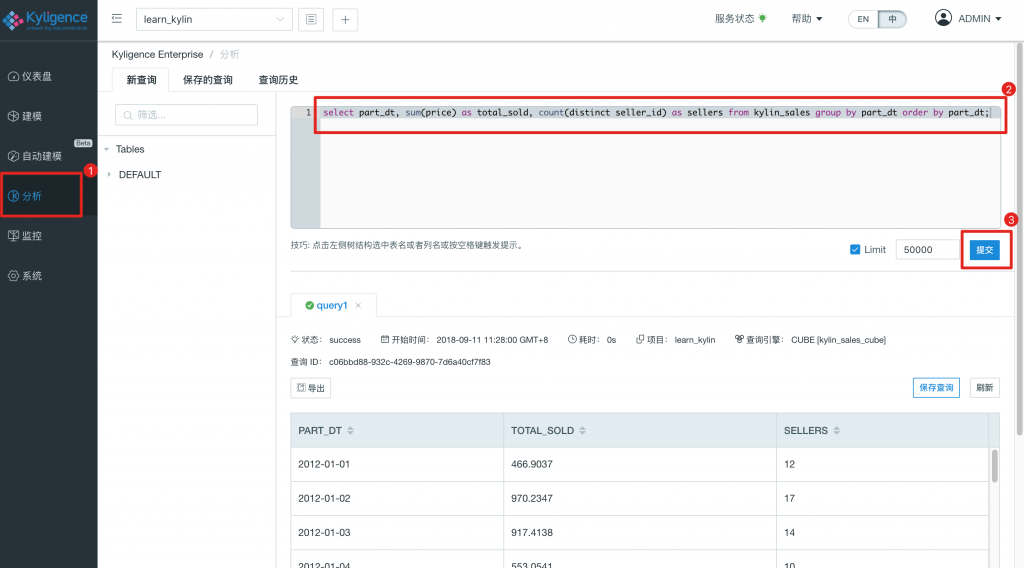Open the System 系统 sidebar item
Screen dimensions: 1024x568
[x=25, y=276]
